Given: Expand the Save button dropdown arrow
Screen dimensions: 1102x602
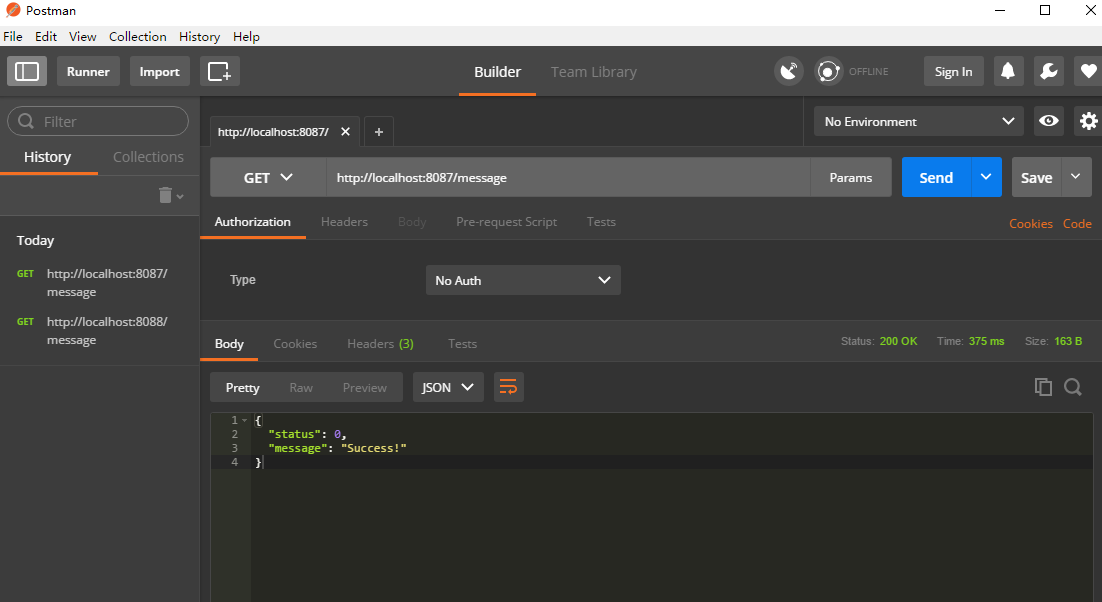Looking at the screenshot, I should 1076,177.
